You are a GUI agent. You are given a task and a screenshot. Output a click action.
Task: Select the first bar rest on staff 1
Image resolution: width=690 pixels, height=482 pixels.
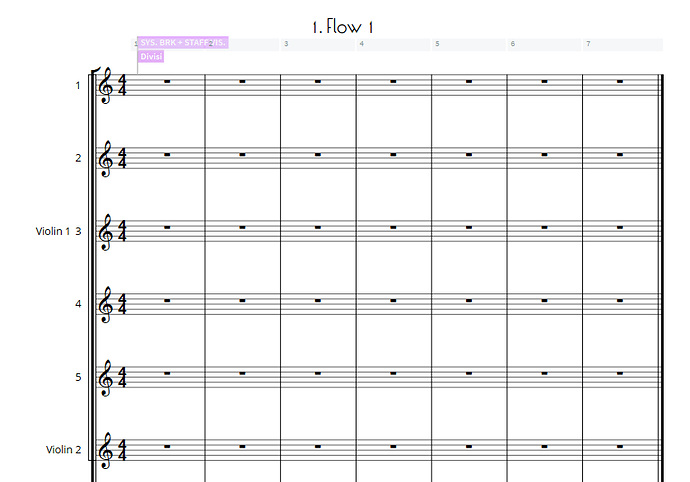[167, 82]
